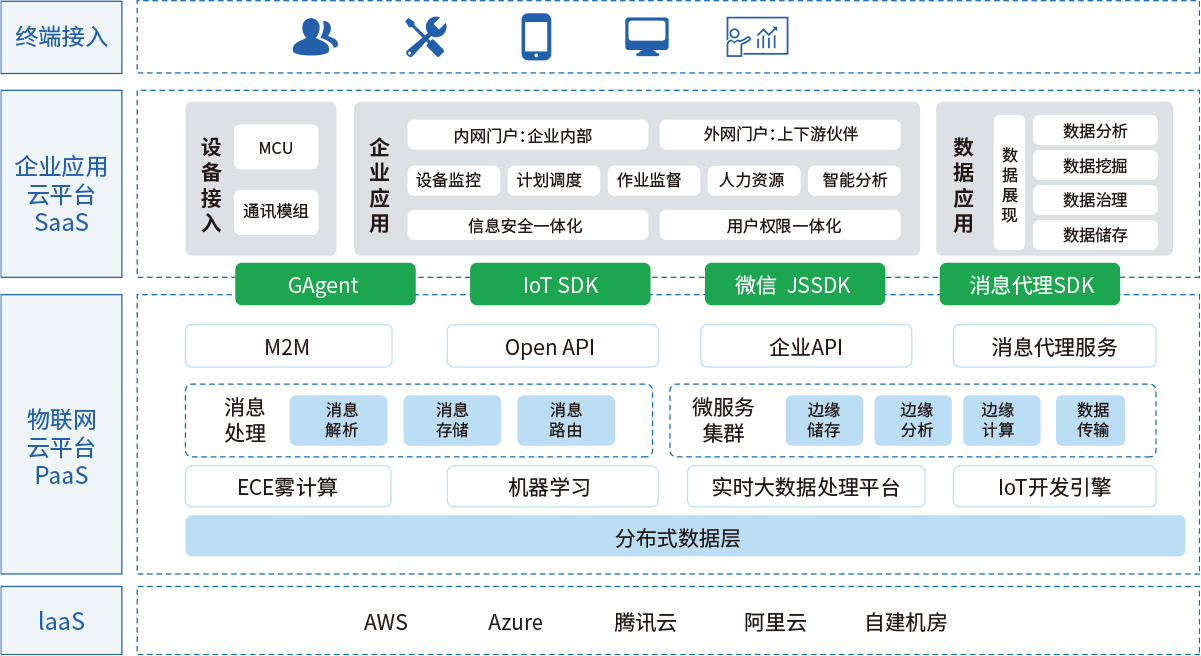Select the 数据挖掘 item

point(1095,166)
